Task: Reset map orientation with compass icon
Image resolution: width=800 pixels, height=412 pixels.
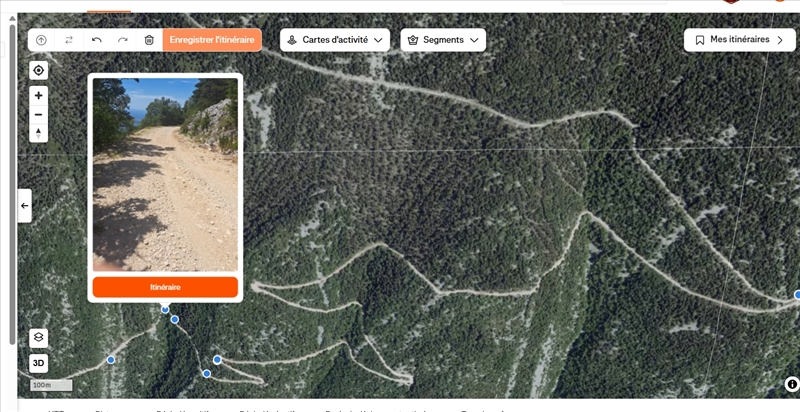Action: tap(38, 133)
